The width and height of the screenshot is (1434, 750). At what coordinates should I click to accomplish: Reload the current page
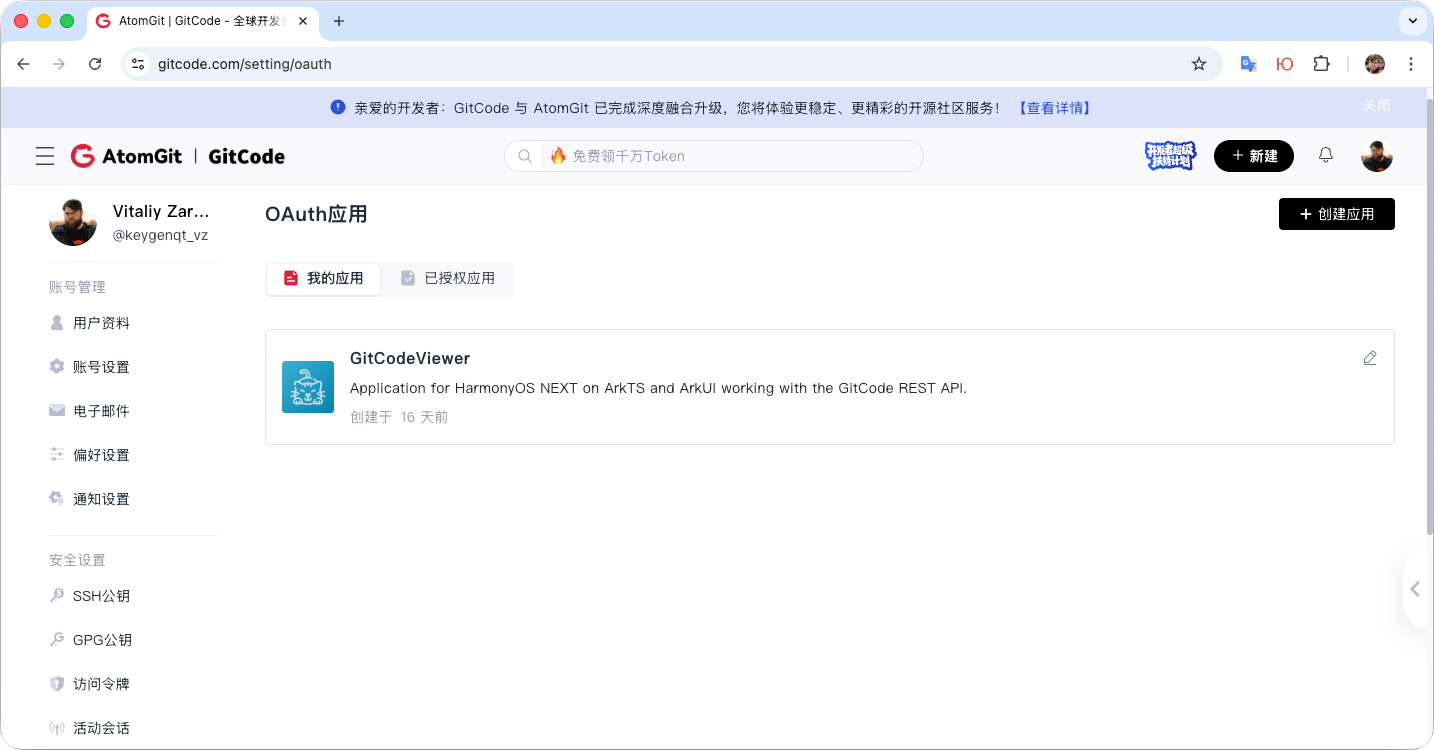(x=95, y=64)
